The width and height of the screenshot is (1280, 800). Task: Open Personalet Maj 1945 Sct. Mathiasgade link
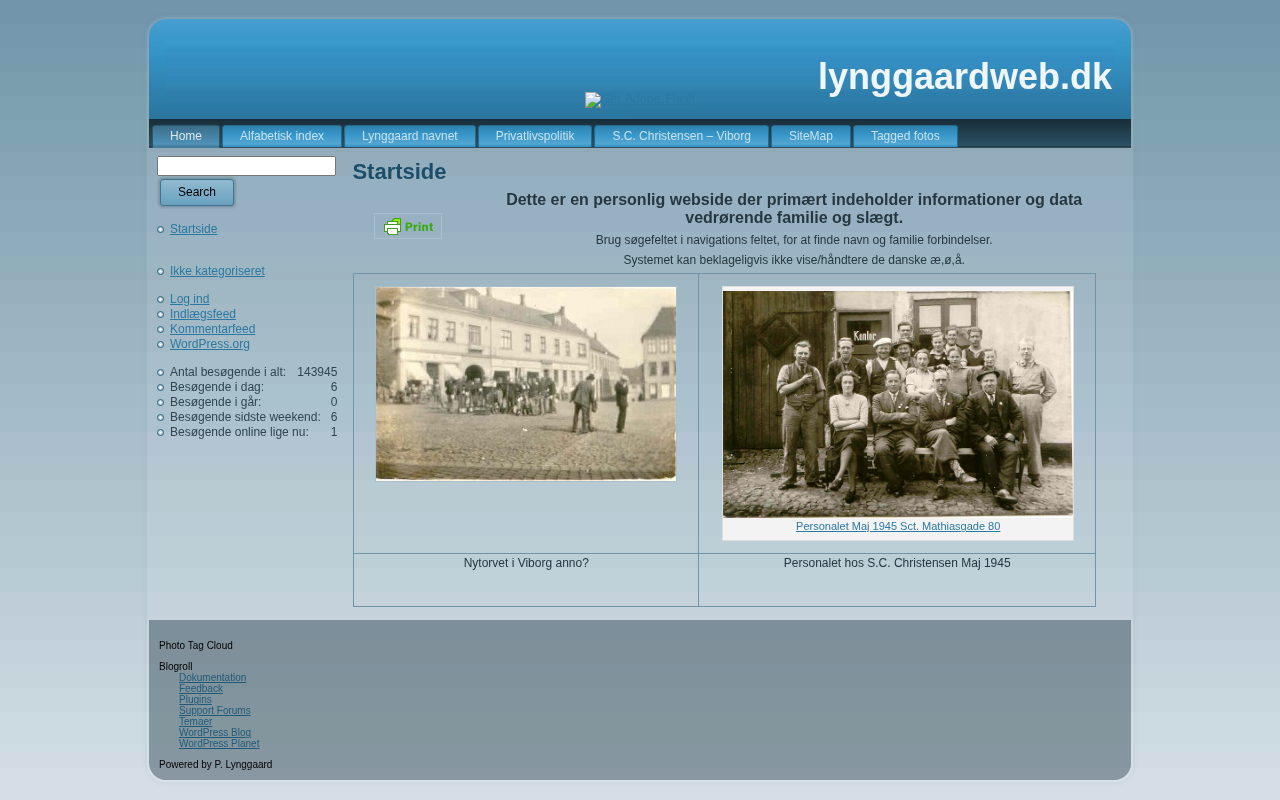coord(897,526)
